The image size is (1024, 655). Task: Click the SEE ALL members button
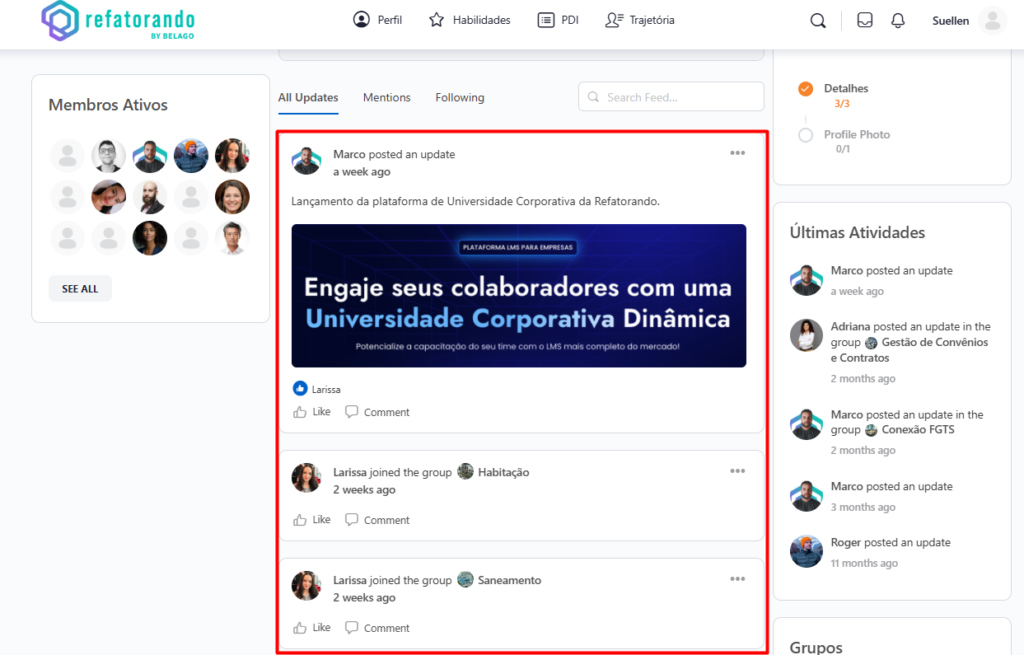(80, 289)
